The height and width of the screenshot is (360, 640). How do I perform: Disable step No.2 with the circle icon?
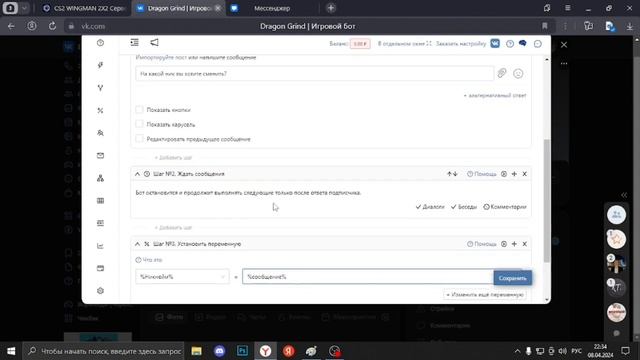[x=504, y=174]
